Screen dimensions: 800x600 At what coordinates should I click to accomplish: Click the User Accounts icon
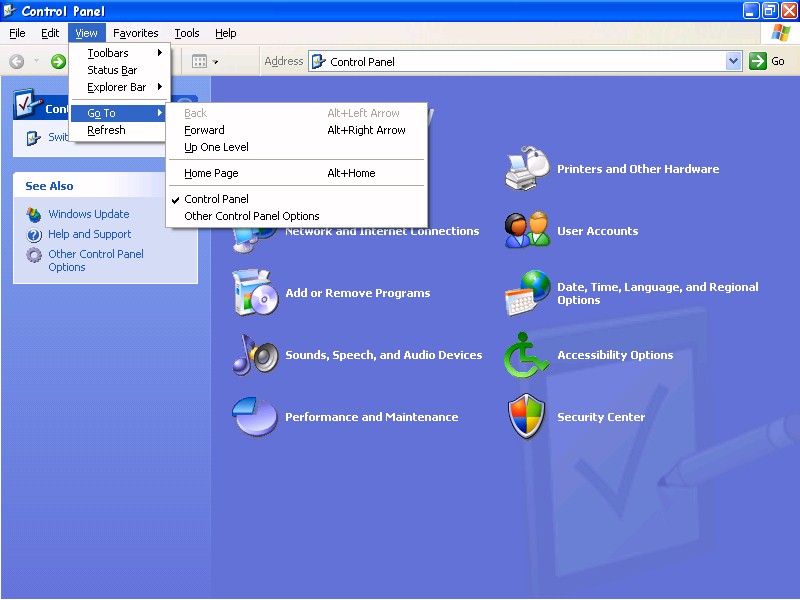pyautogui.click(x=527, y=231)
